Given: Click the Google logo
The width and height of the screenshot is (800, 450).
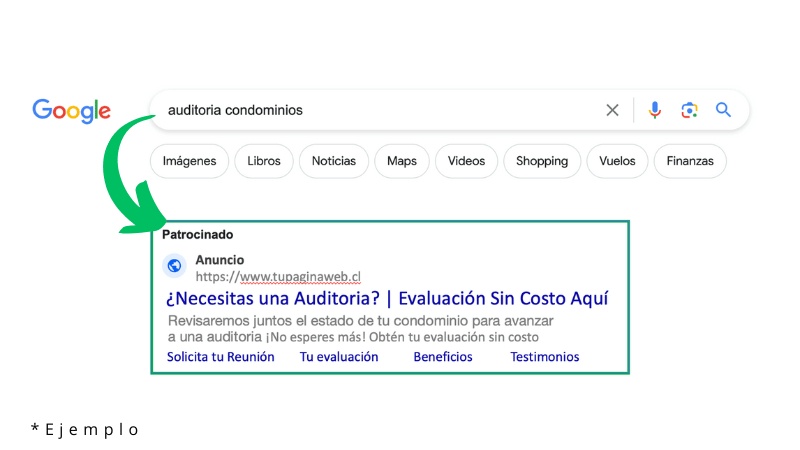Looking at the screenshot, I should point(71,110).
